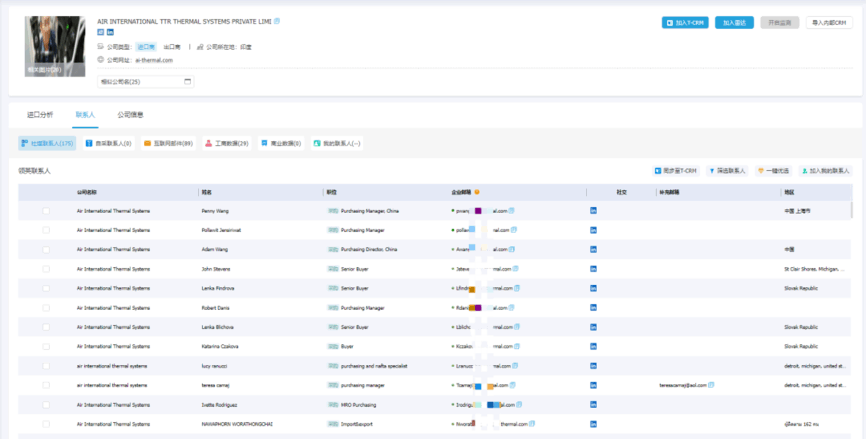Image resolution: width=866 pixels, height=439 pixels.
Task: Copy teresa camaj's personal email icon
Action: pos(712,385)
